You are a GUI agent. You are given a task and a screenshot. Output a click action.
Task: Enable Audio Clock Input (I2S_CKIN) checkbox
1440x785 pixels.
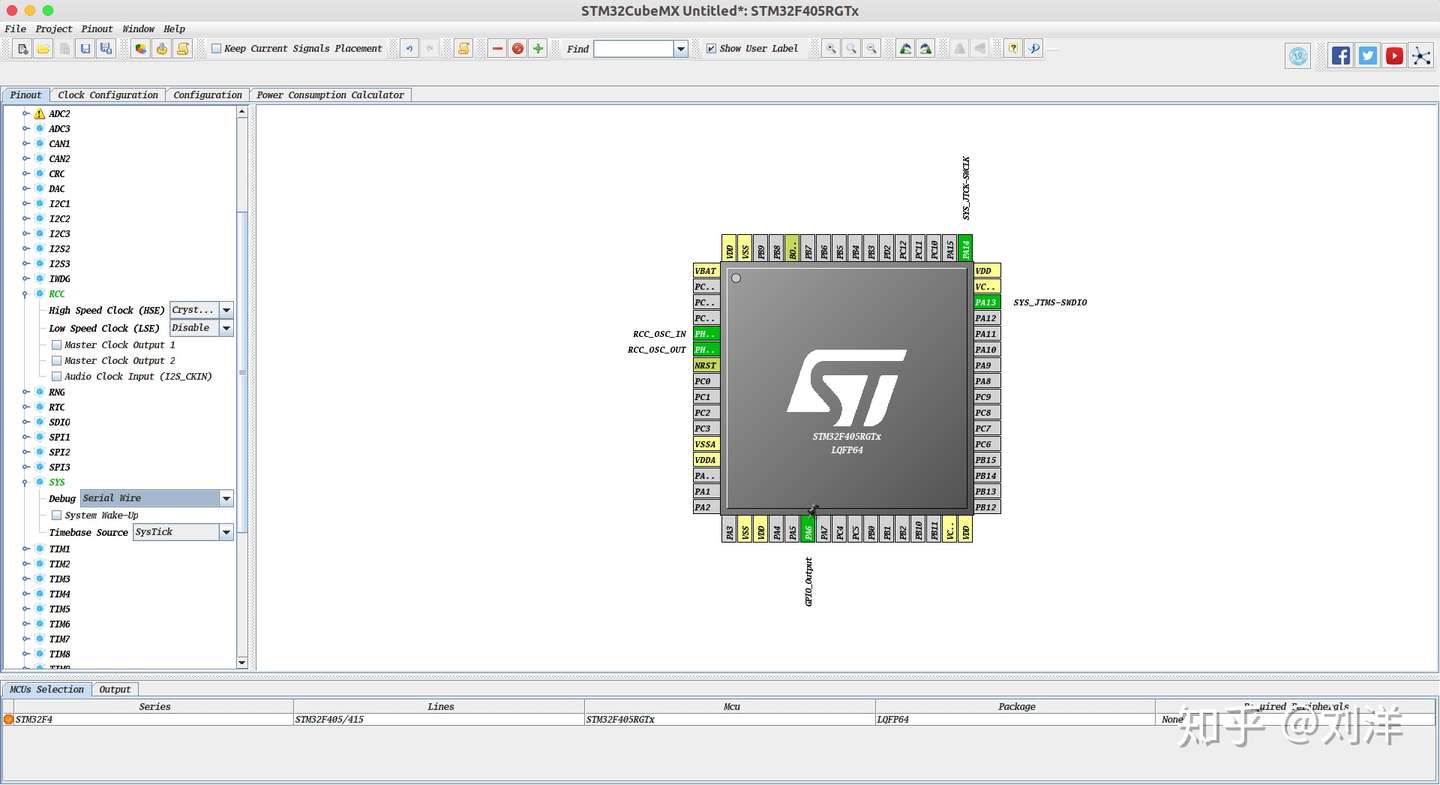tap(57, 377)
